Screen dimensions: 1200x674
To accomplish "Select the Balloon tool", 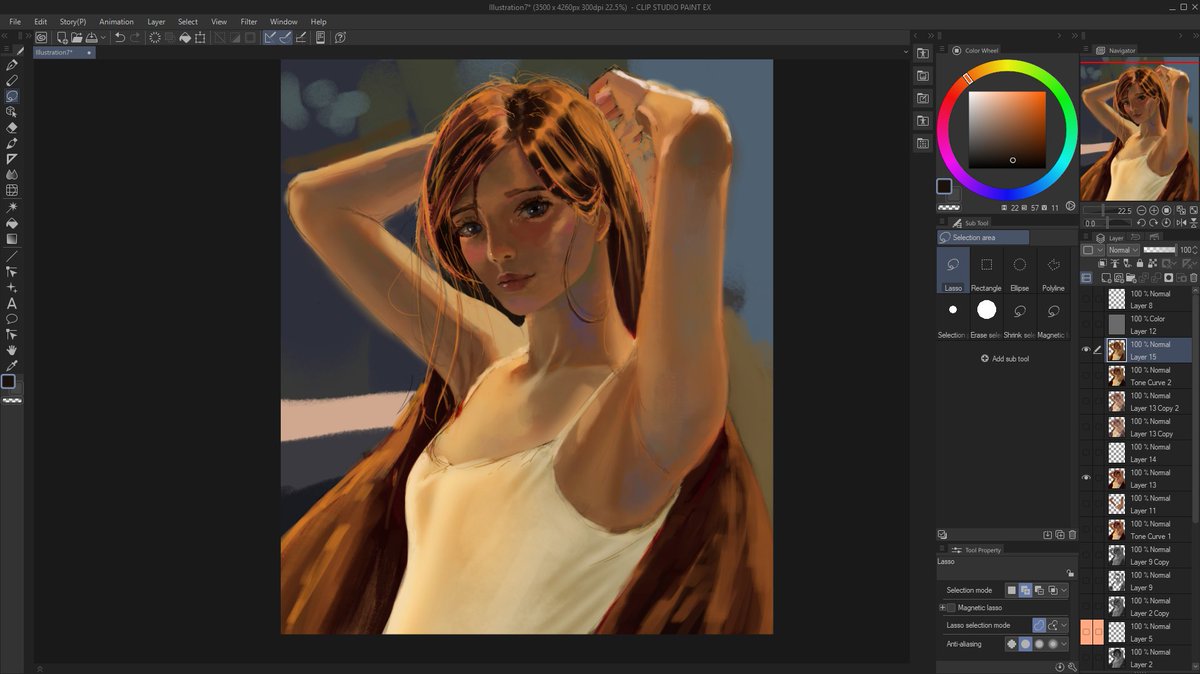I will tap(12, 319).
